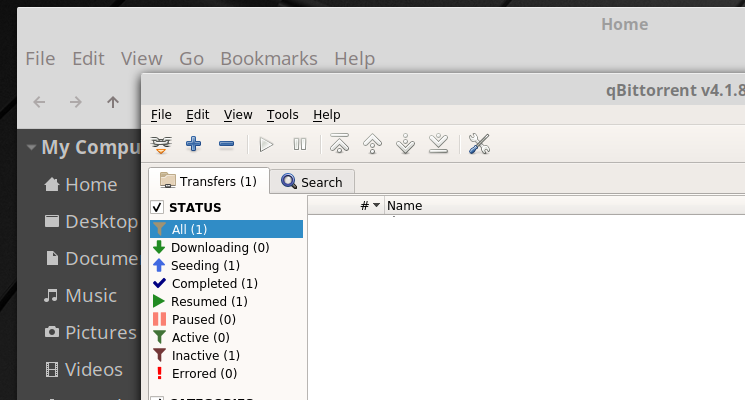745x400 pixels.
Task: Open the qBittorrent Tools menu
Action: click(x=283, y=115)
